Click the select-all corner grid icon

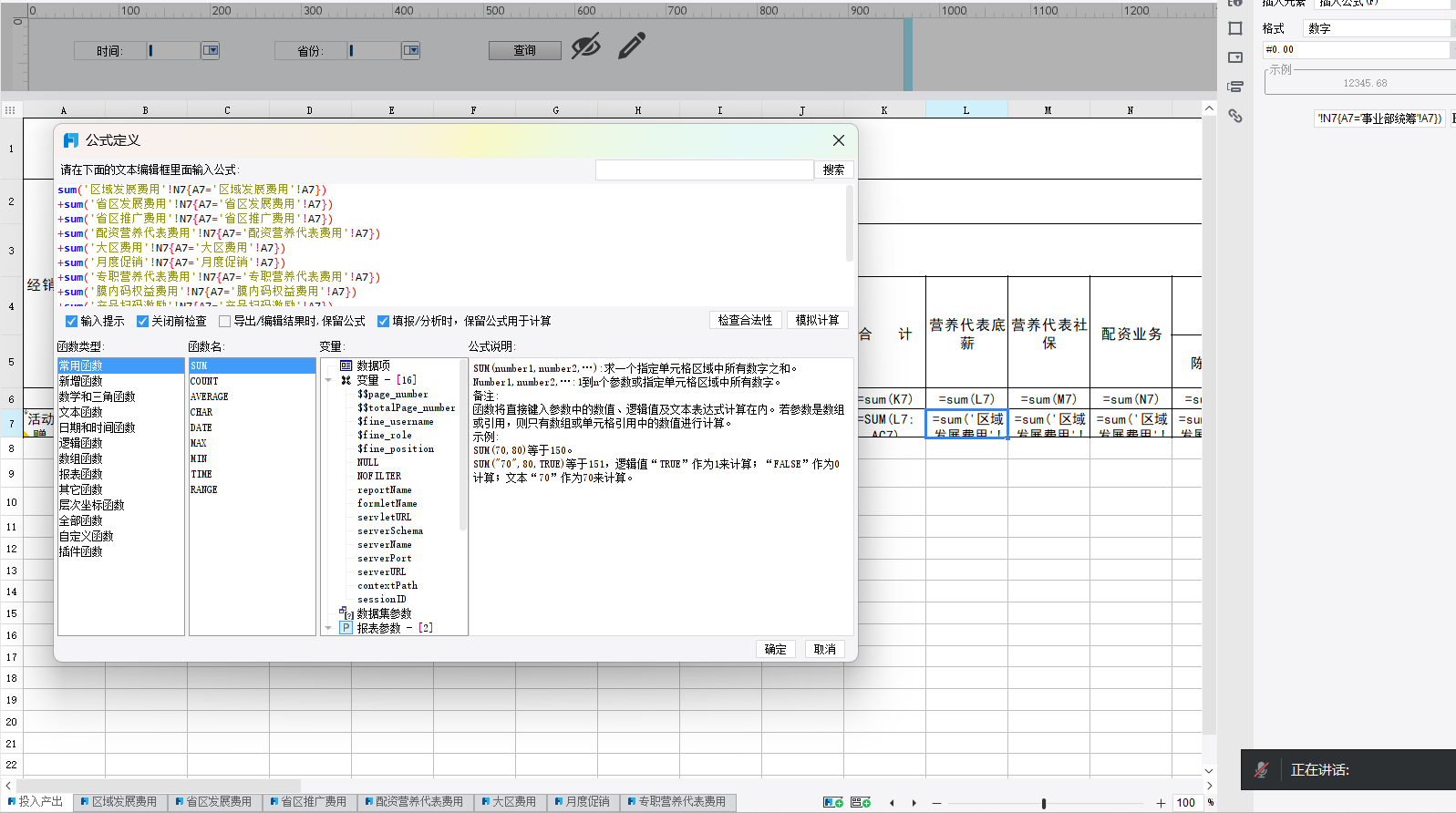coord(10,109)
